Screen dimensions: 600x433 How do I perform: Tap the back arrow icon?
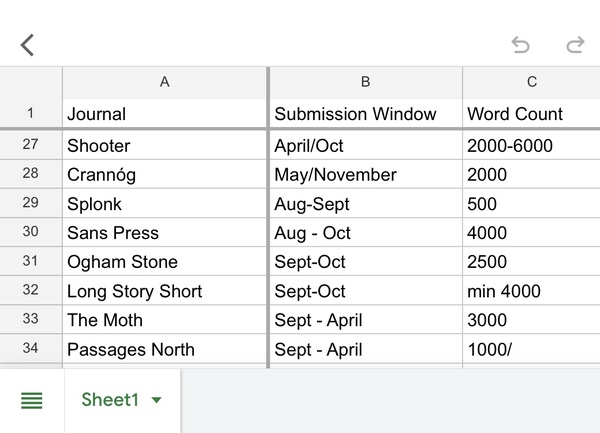27,45
